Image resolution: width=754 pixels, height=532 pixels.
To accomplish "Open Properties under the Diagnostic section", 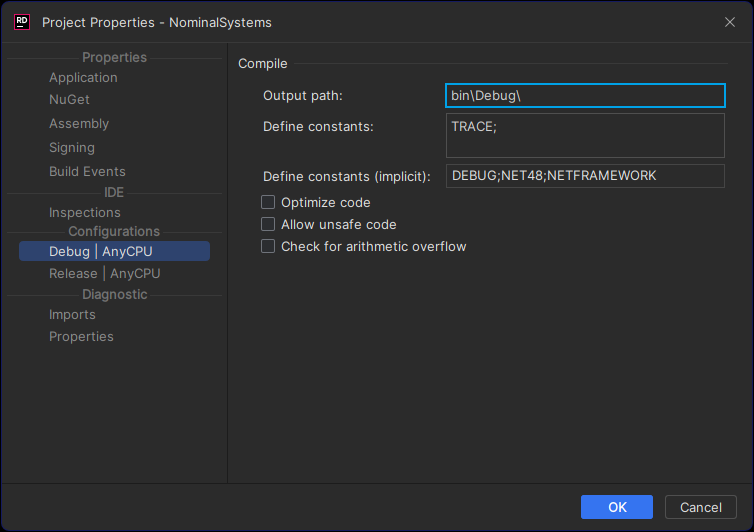I will pyautogui.click(x=81, y=337).
